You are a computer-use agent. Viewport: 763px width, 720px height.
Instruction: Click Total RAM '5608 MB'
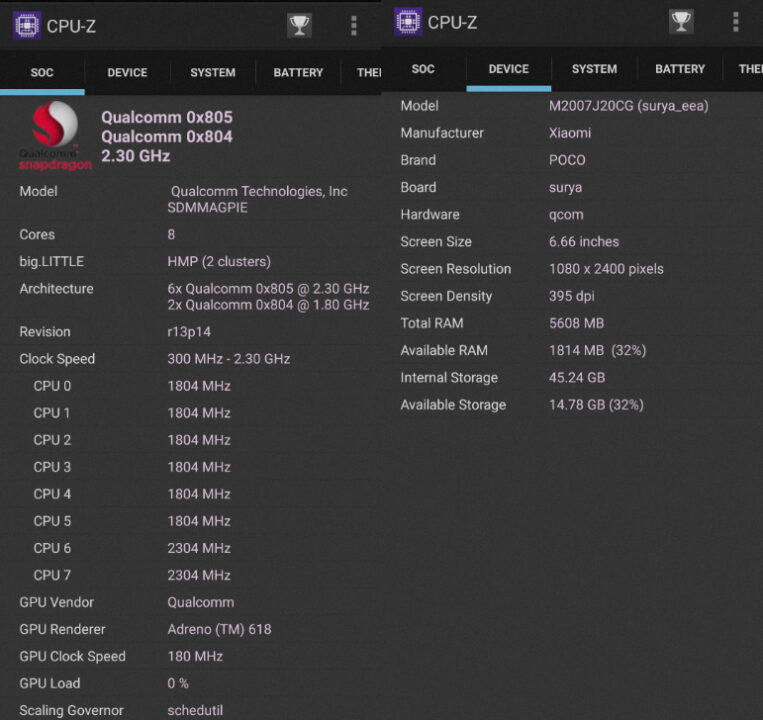[577, 324]
